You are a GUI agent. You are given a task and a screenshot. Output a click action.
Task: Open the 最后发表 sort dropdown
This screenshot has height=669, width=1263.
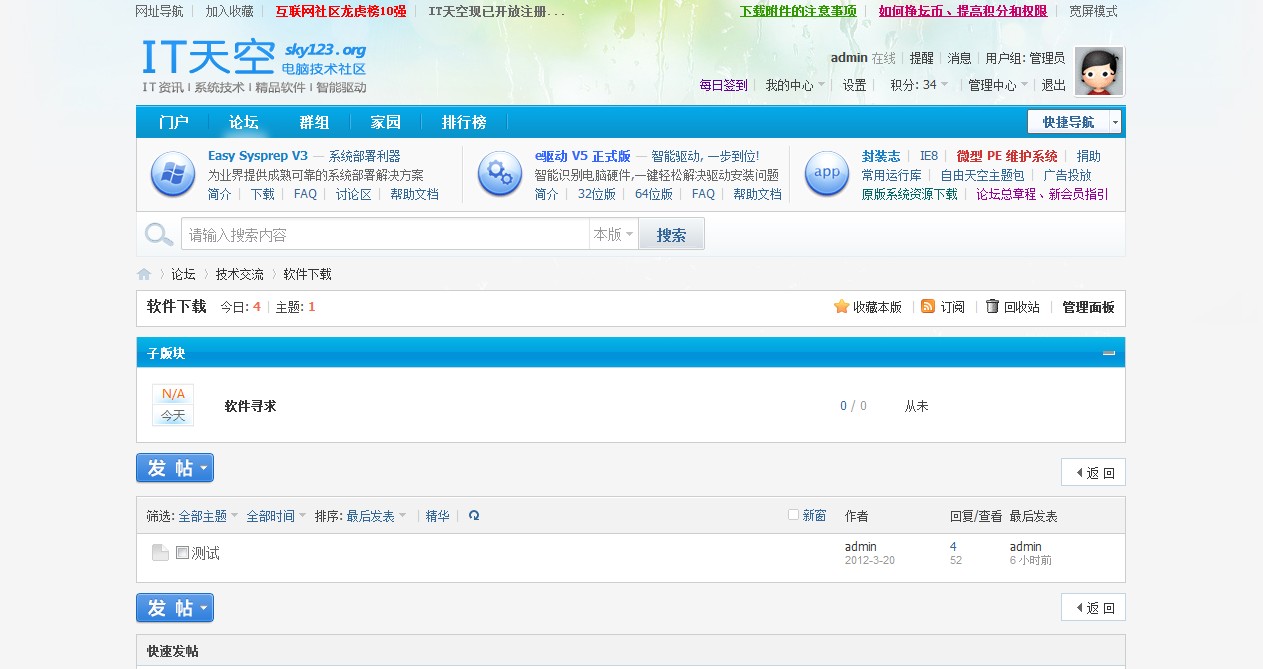(x=376, y=516)
